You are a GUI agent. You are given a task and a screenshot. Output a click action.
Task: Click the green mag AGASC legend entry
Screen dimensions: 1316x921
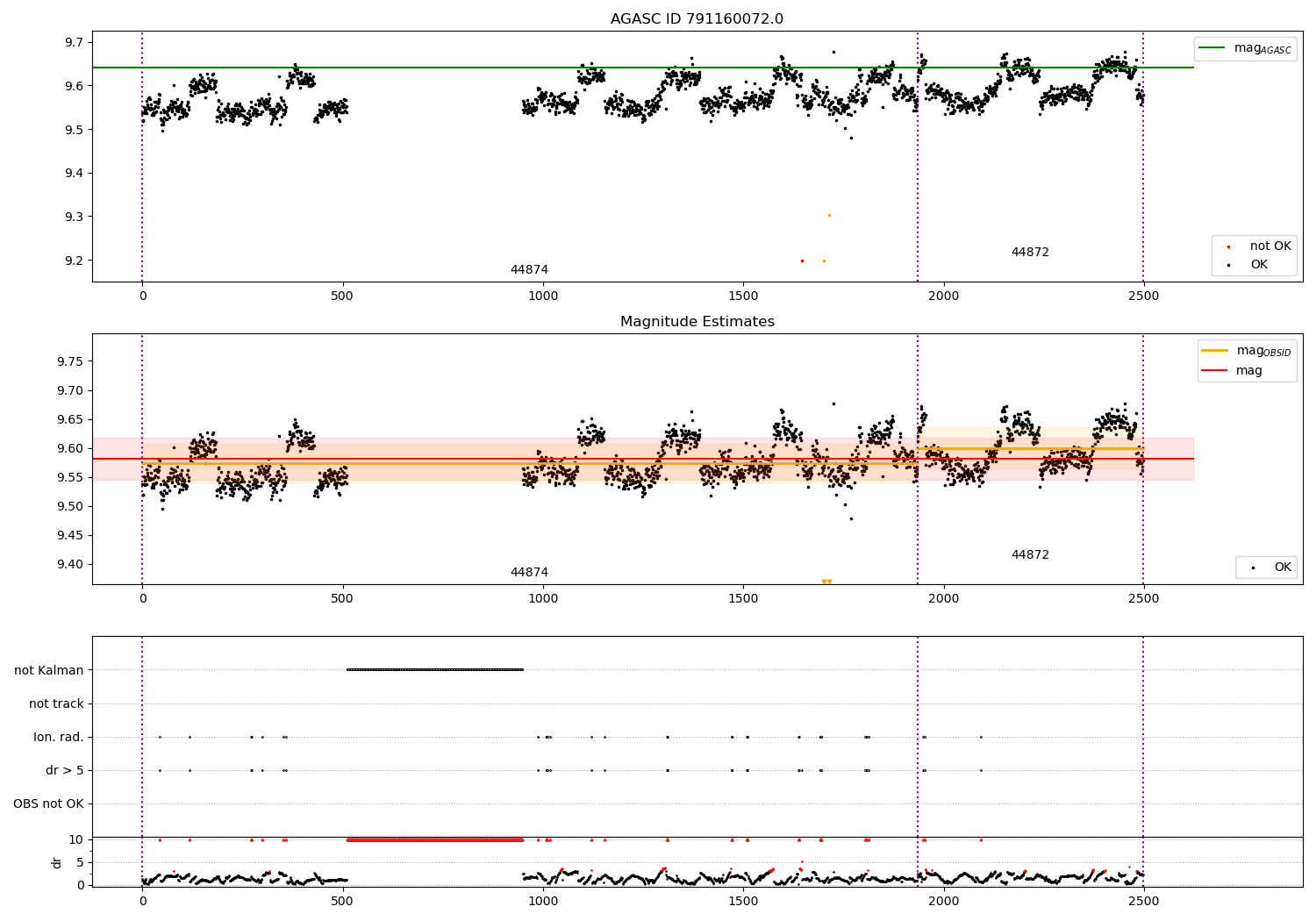click(x=1245, y=48)
